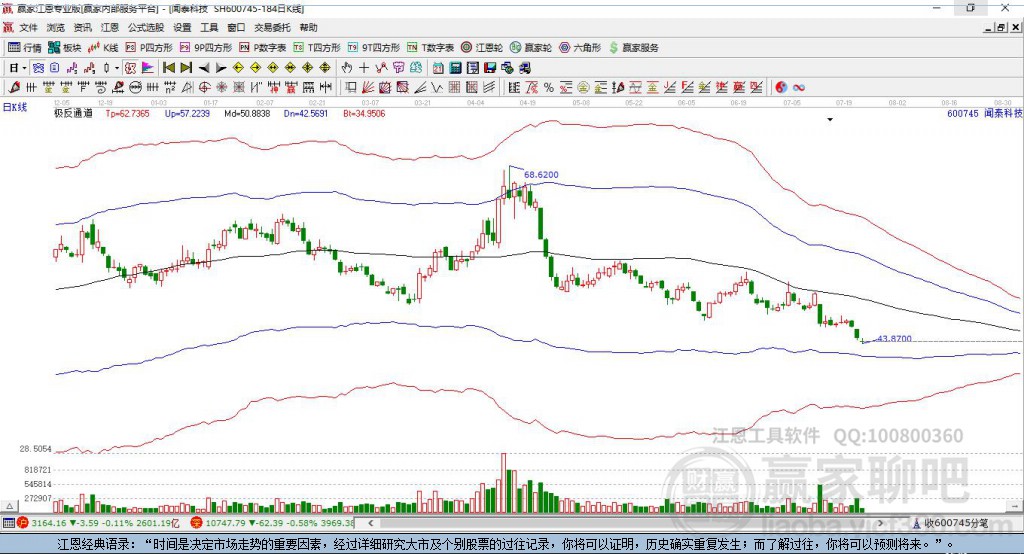Select the percent sign tool
Viewport: 1024px width, 554px height.
pyautogui.click(x=549, y=88)
